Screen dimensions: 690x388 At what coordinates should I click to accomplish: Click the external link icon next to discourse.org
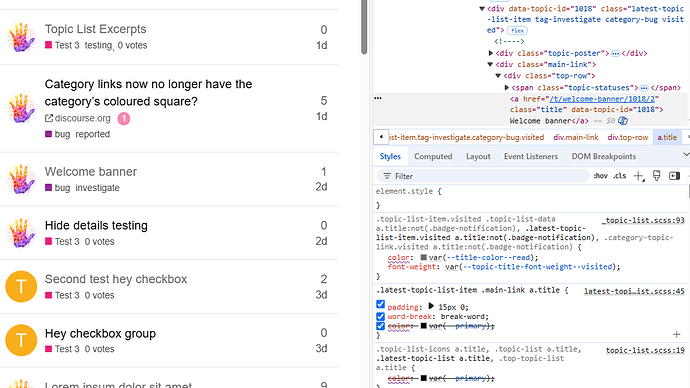(x=49, y=118)
